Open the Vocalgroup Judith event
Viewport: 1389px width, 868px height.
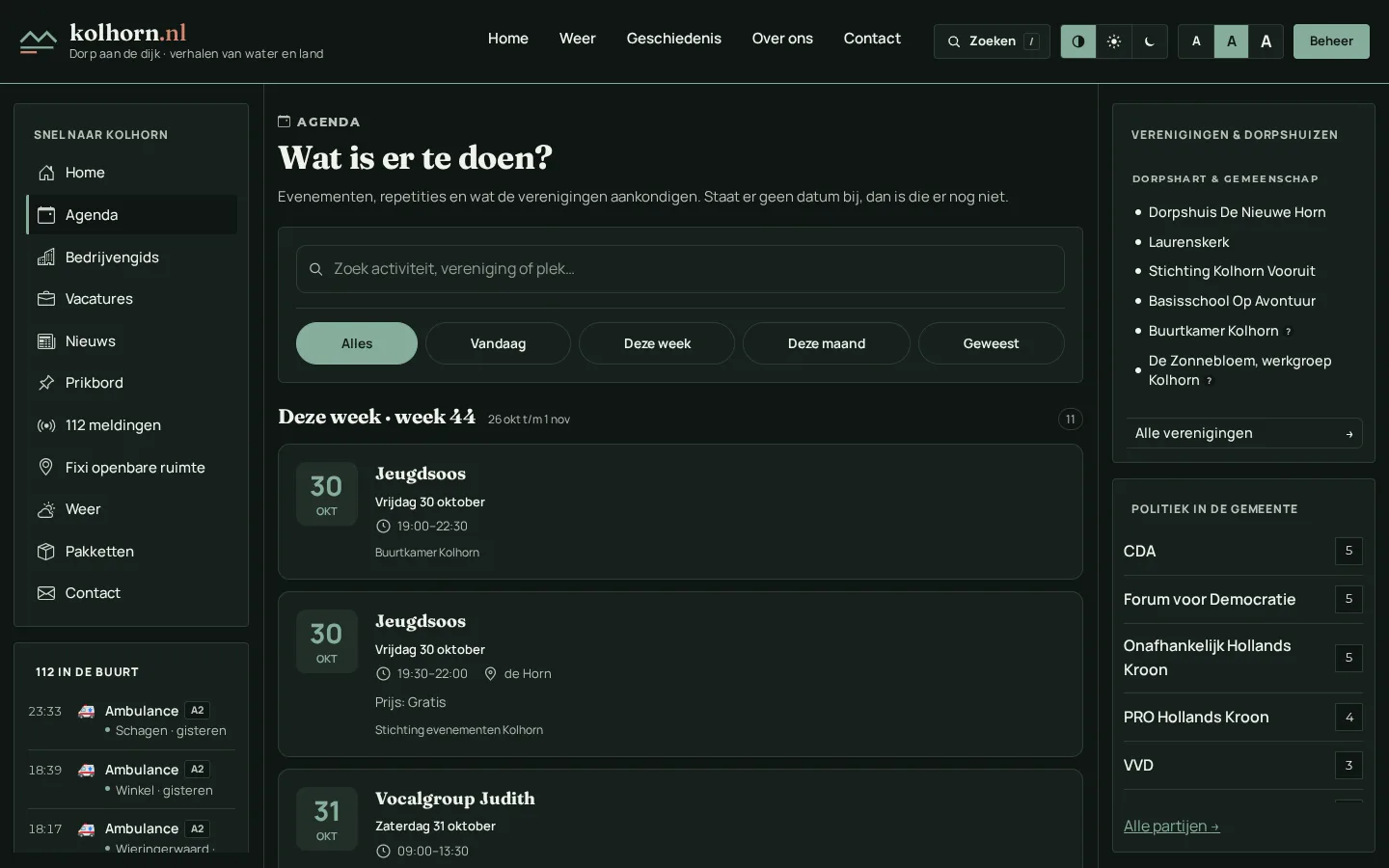coord(454,799)
